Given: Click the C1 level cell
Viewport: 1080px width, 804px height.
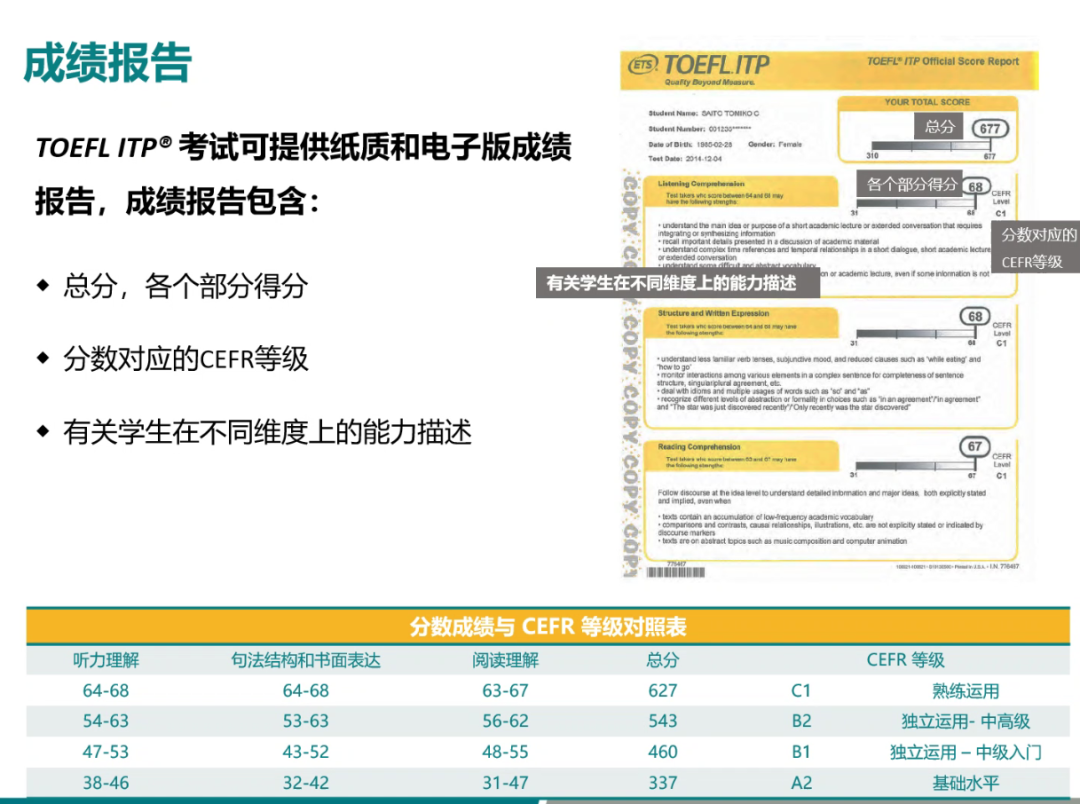Looking at the screenshot, I should tap(801, 690).
